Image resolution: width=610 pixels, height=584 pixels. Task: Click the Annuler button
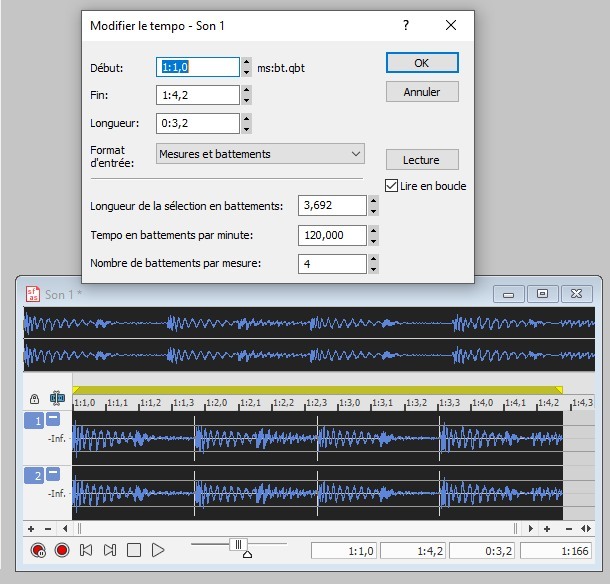pyautogui.click(x=422, y=92)
